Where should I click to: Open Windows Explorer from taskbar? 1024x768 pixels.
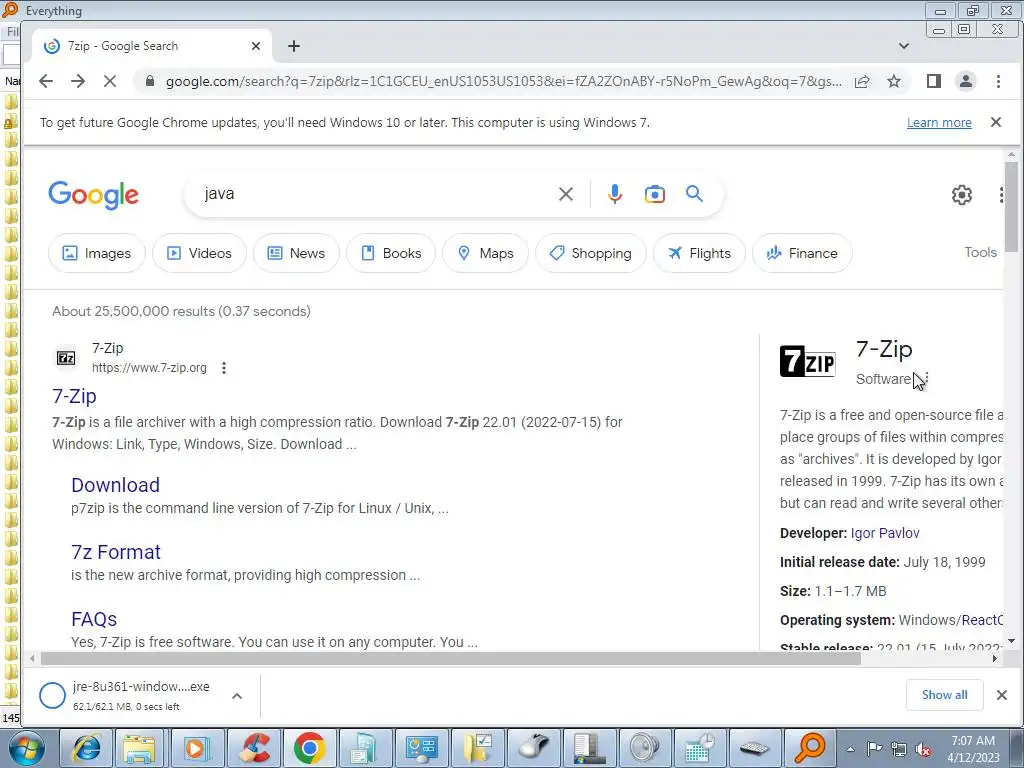140,748
